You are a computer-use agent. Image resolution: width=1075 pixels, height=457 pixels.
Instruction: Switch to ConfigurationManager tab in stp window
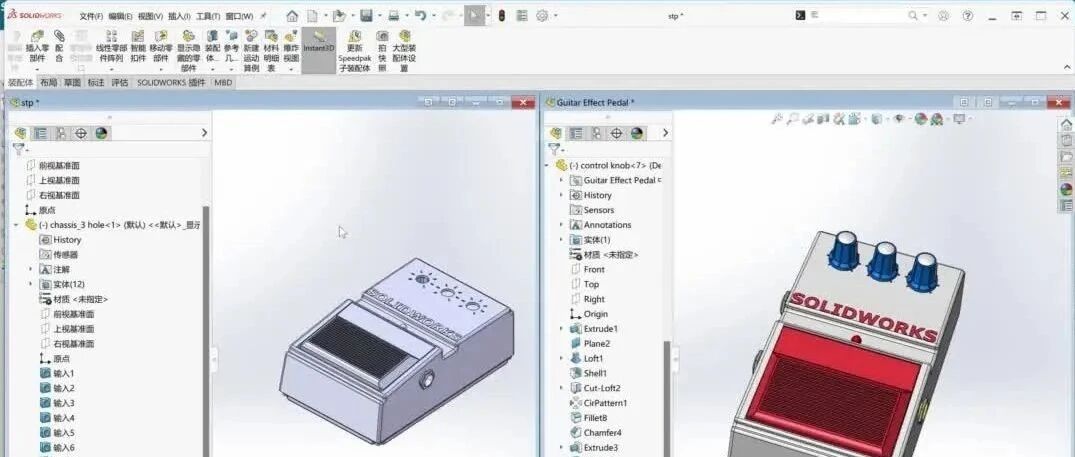(61, 133)
